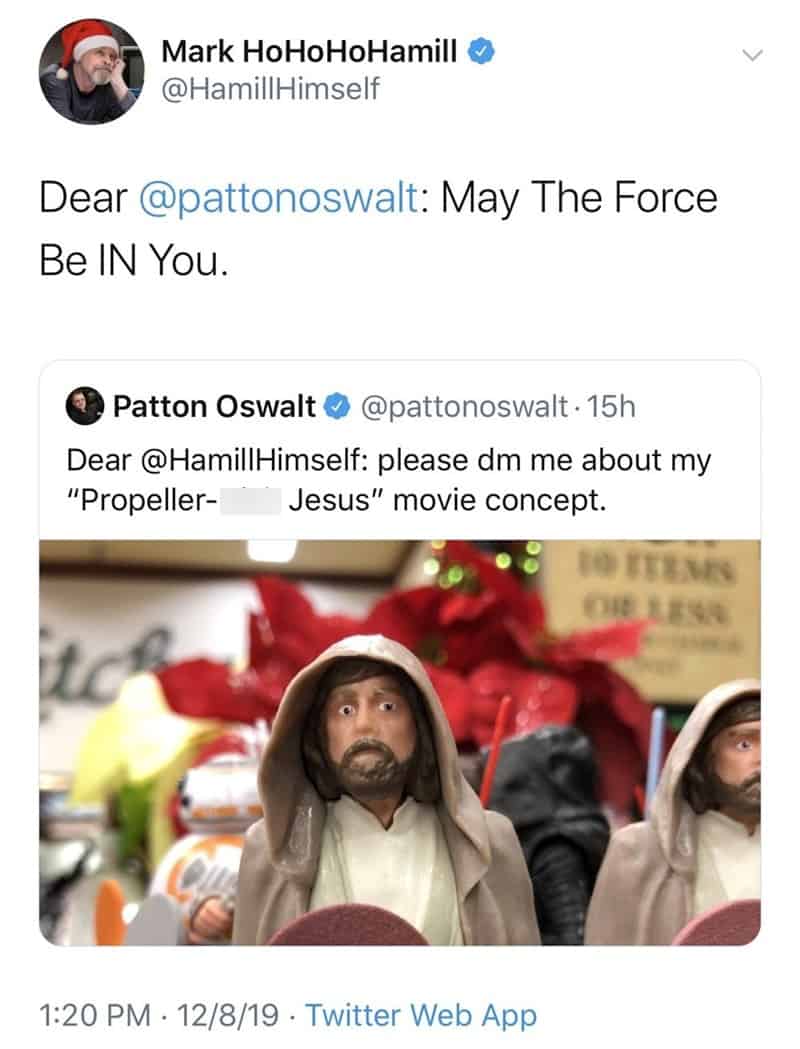Screen dimensions: 800x1049
Task: Open the @HamillHimself handle under the name
Action: pos(270,91)
